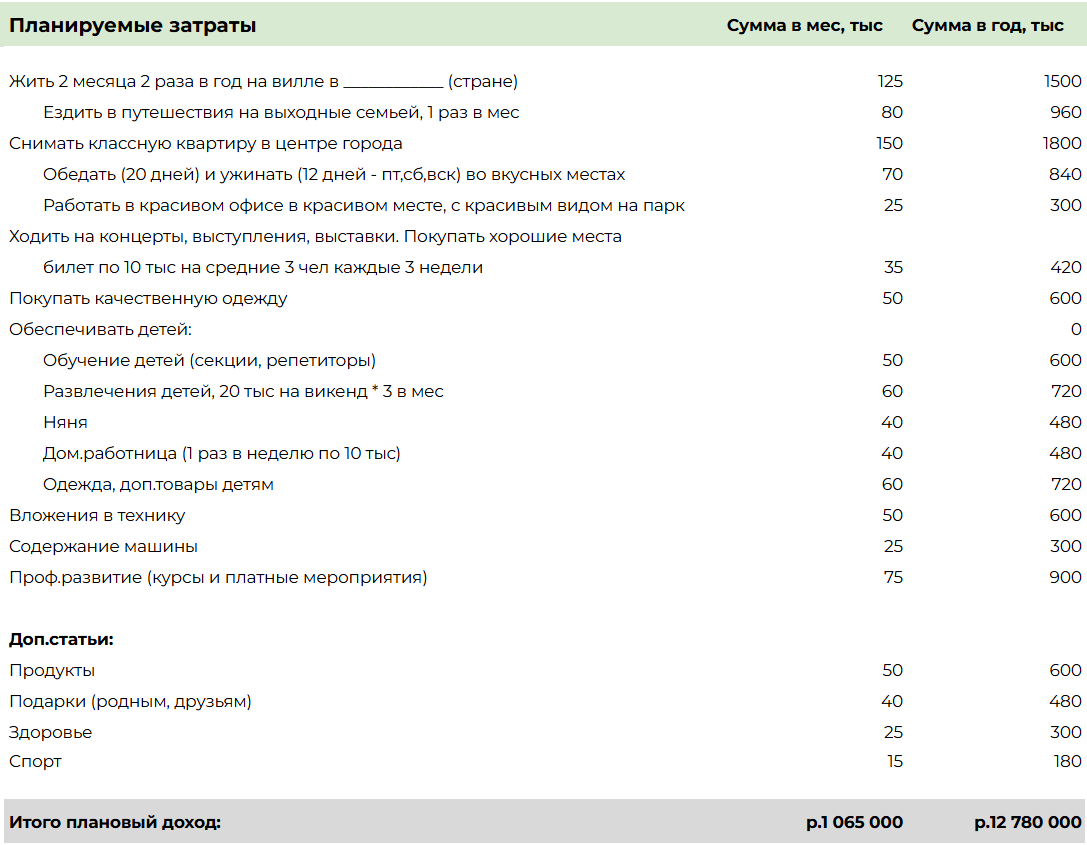Click yearly amount 1800 for renting the apartment
This screenshot has height=845, width=1087.
coord(1062,144)
